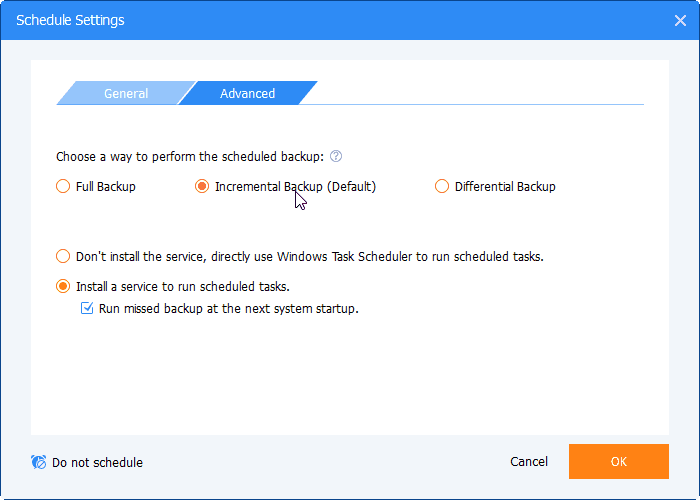This screenshot has width=700, height=500.
Task: Click the 'Run missed backup at next startup' label
Action: (228, 309)
